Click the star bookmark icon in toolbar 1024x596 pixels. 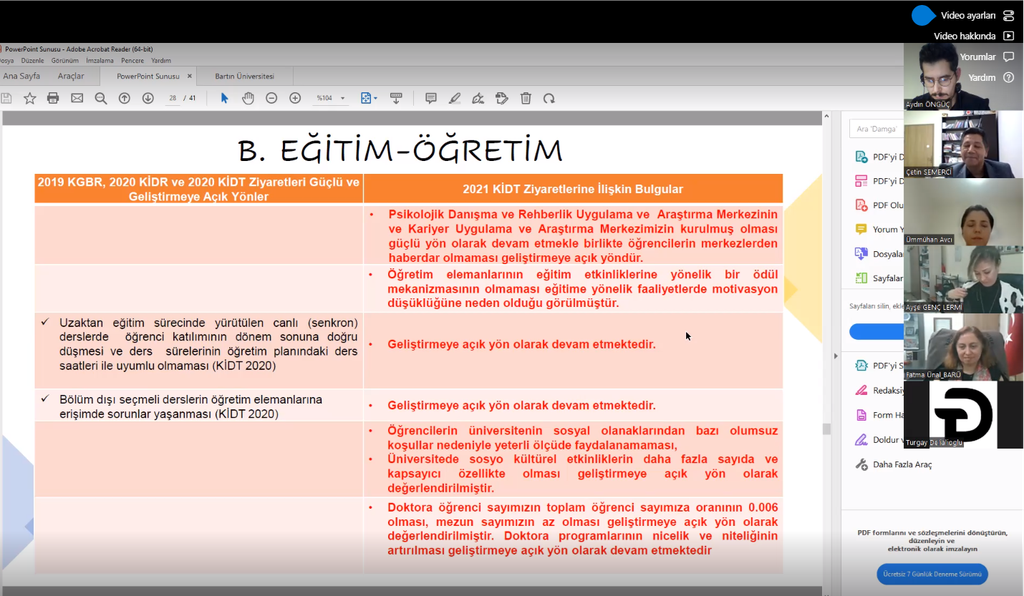tap(29, 98)
